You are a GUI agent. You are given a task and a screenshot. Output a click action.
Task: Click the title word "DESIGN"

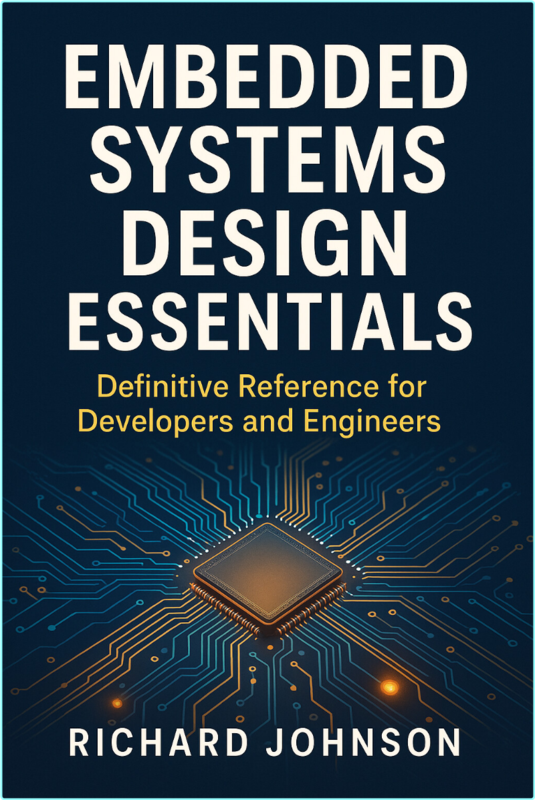266,242
